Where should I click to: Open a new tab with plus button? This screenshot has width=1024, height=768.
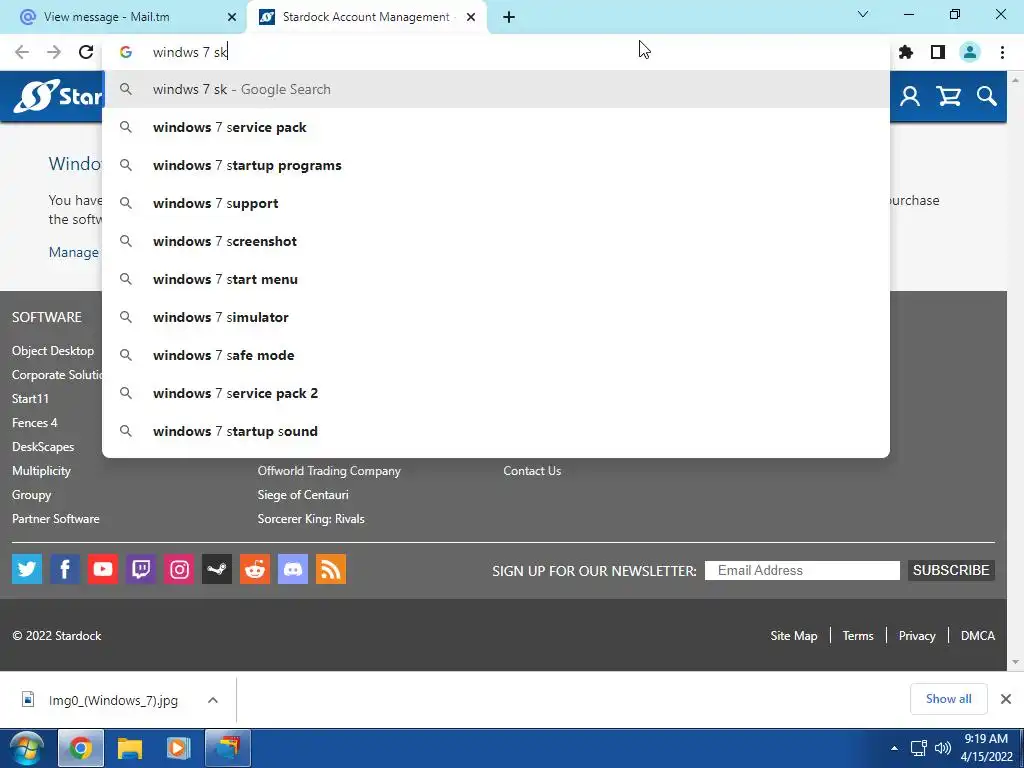pyautogui.click(x=509, y=17)
